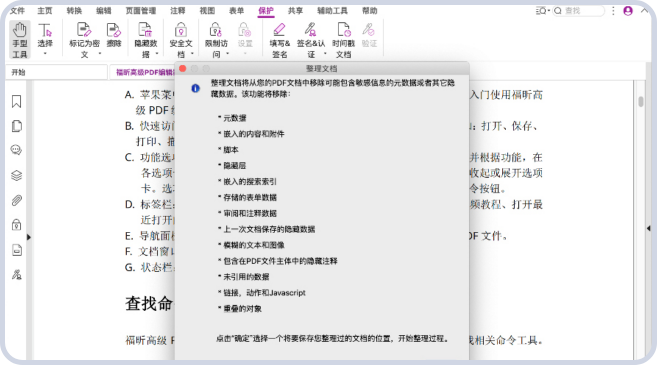Expand the left navigation panel arrow
Viewport: 657px width, 365px height.
pyautogui.click(x=28, y=237)
